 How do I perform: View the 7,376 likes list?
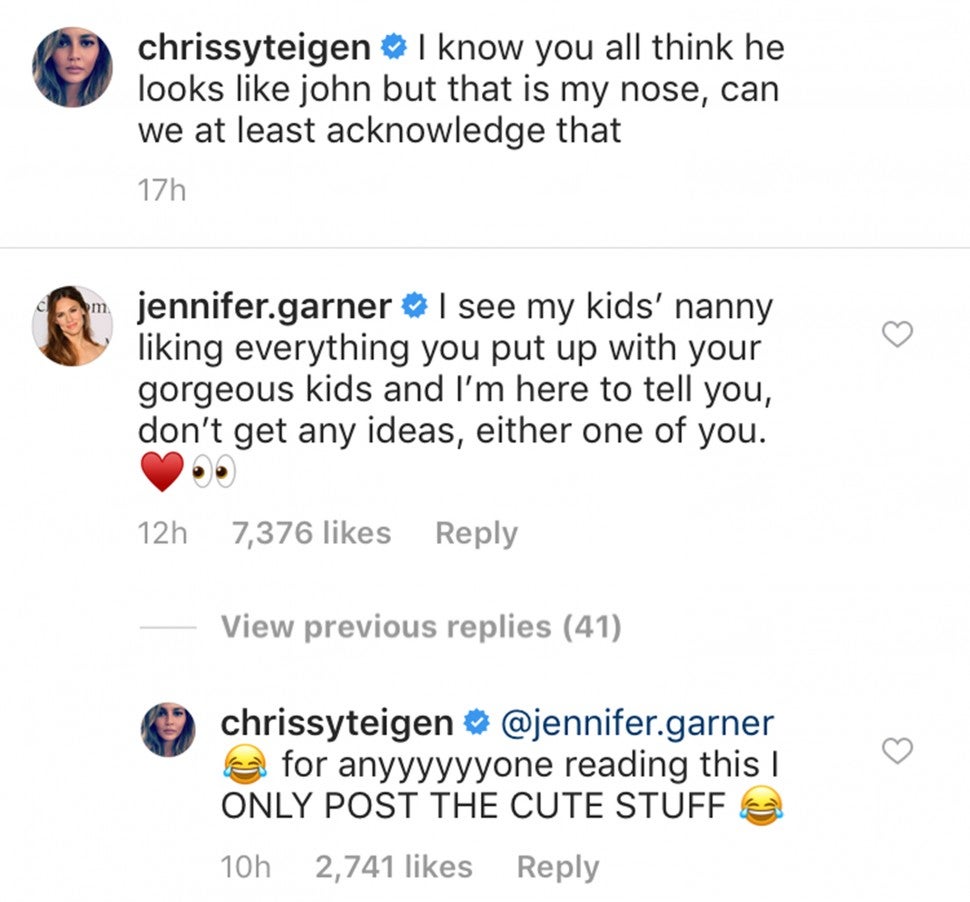click(x=311, y=534)
